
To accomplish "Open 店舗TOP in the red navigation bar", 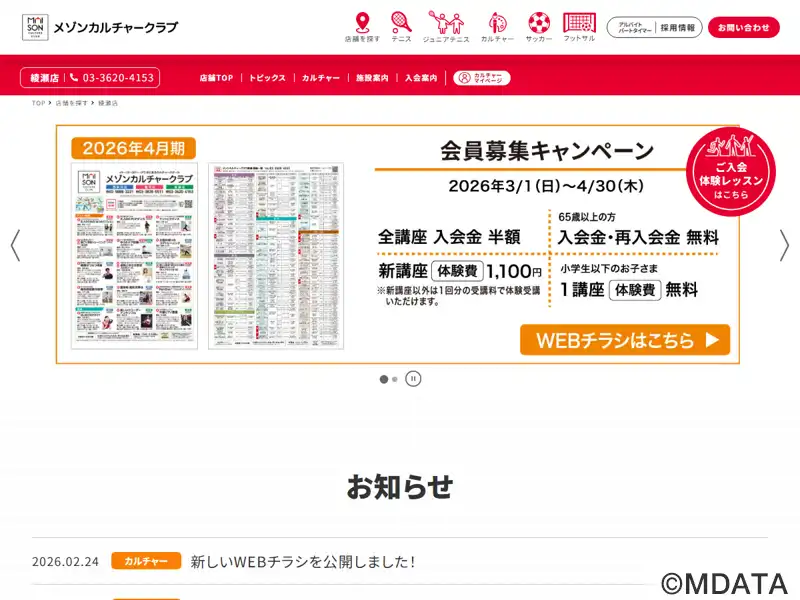I will (x=215, y=78).
